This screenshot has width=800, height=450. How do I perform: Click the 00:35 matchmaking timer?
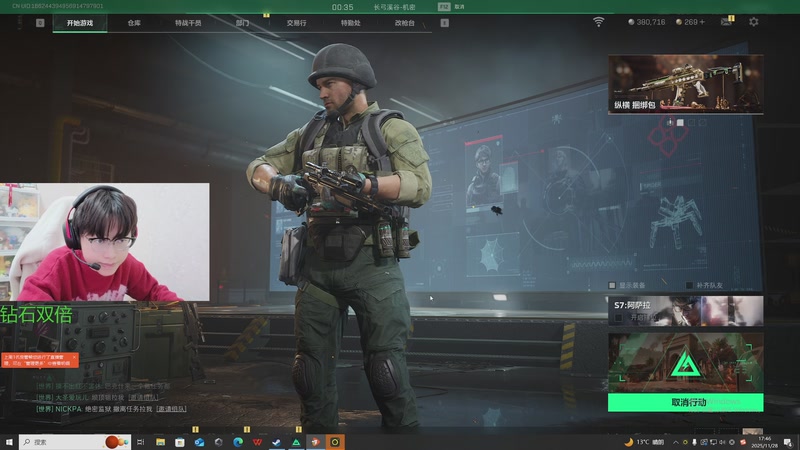pyautogui.click(x=342, y=7)
